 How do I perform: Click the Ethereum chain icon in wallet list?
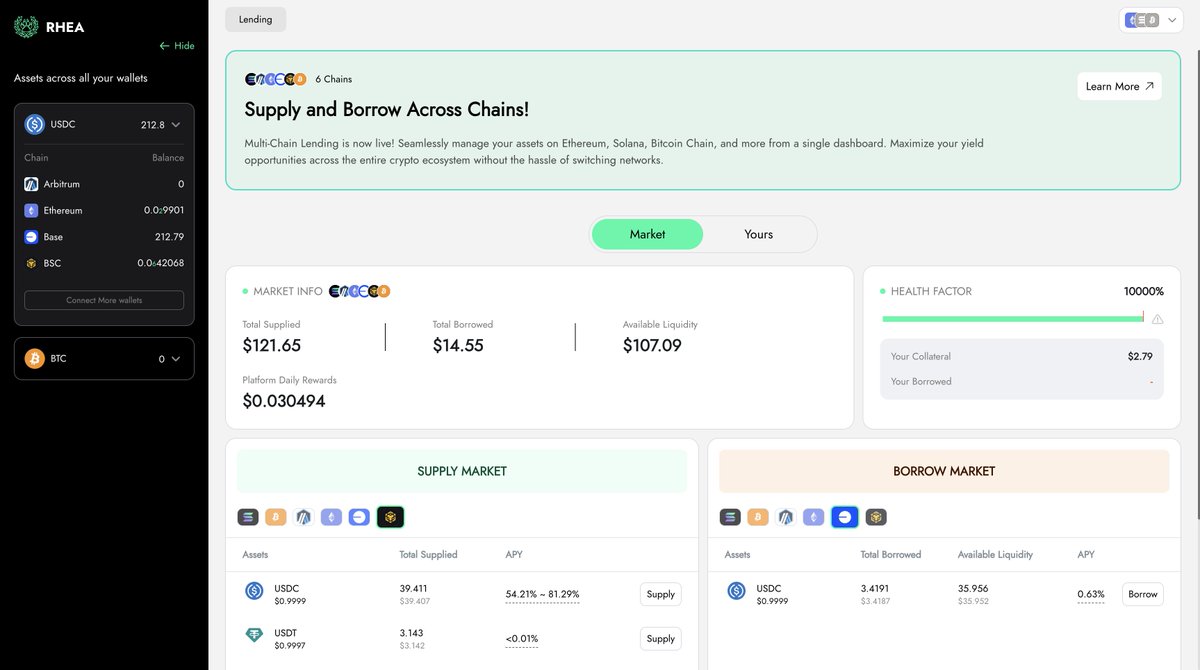click(31, 211)
